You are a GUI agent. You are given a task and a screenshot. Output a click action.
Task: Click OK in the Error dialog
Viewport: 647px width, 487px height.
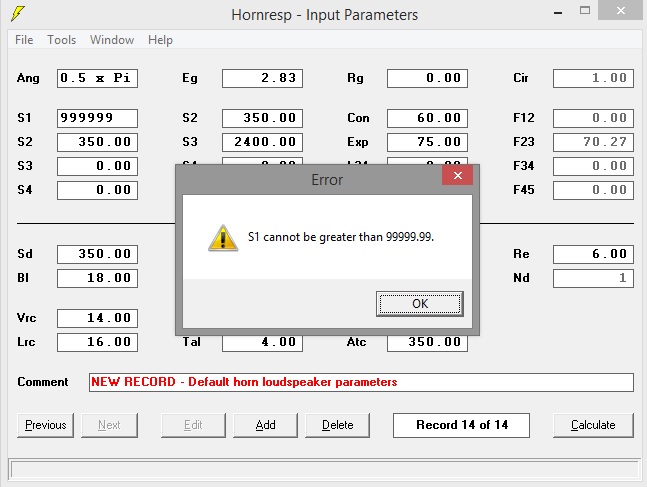(420, 304)
